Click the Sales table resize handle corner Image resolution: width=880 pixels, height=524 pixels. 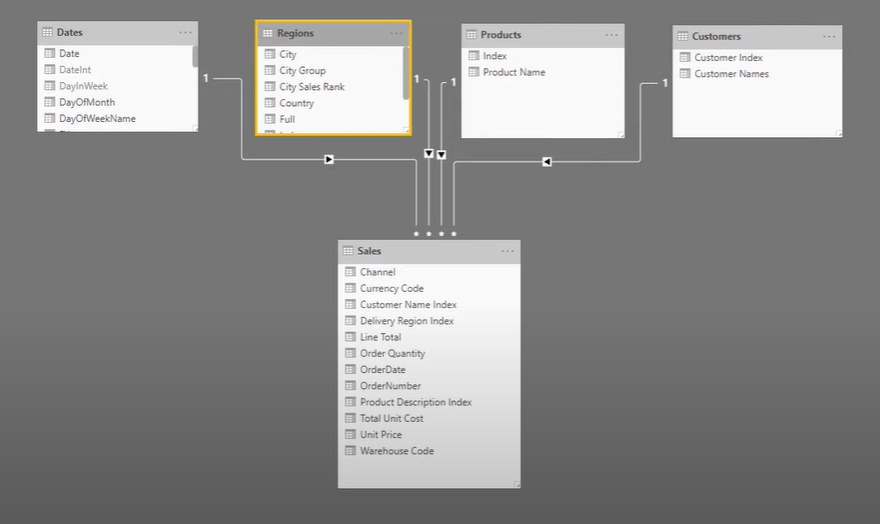(x=517, y=484)
